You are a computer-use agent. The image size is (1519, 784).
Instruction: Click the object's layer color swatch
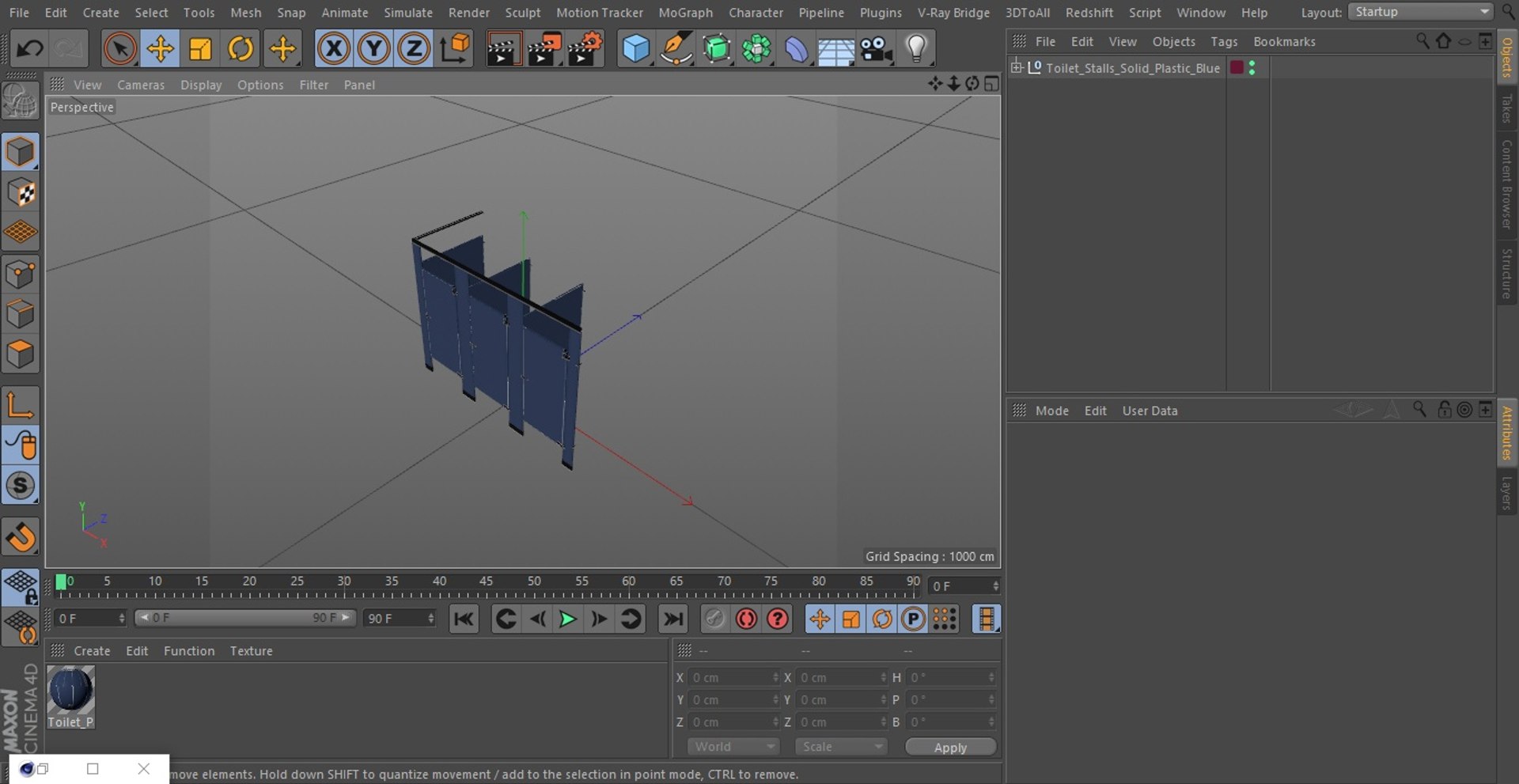coord(1237,68)
